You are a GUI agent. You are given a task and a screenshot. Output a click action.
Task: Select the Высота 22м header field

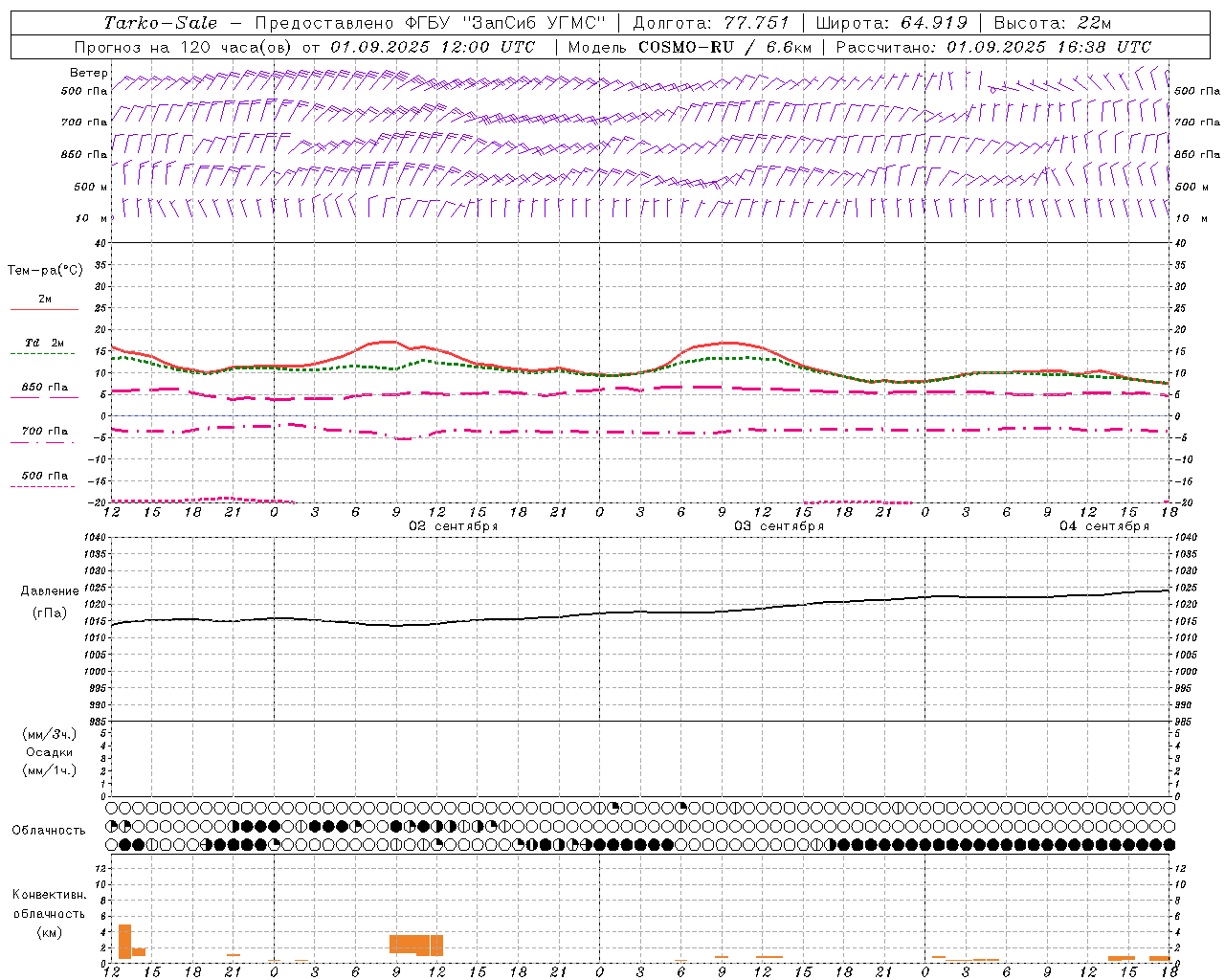point(1053,23)
